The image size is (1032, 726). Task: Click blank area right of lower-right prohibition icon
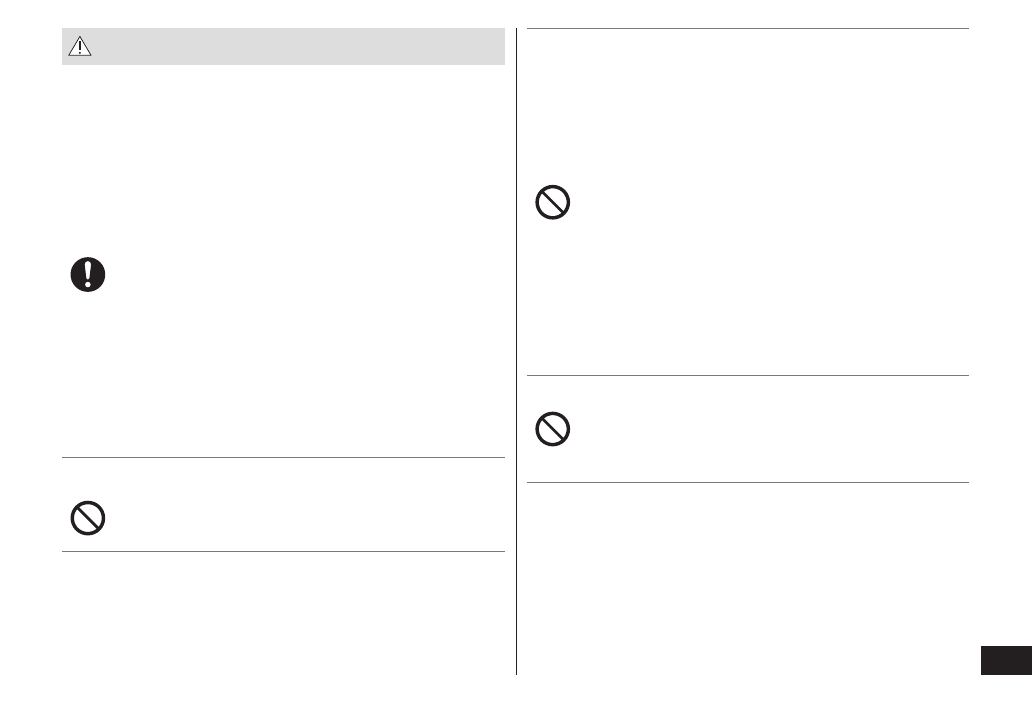click(x=760, y=430)
